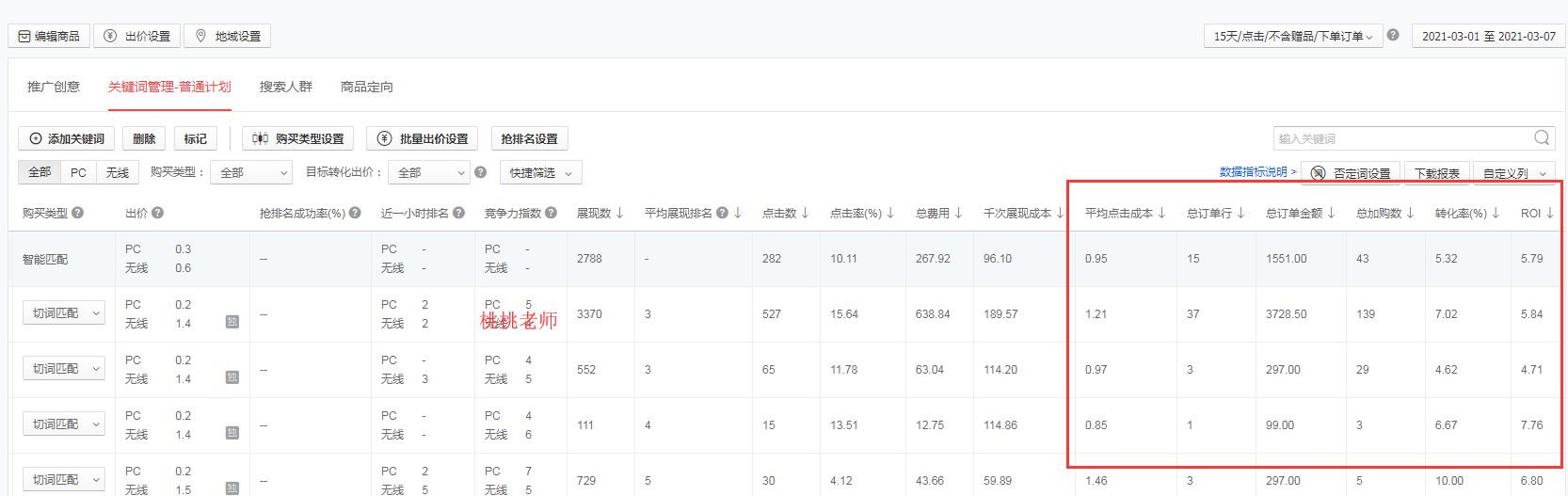Viewport: 1568px width, 496px height.
Task: Expand the 自定义列 dropdown
Action: click(x=1514, y=173)
